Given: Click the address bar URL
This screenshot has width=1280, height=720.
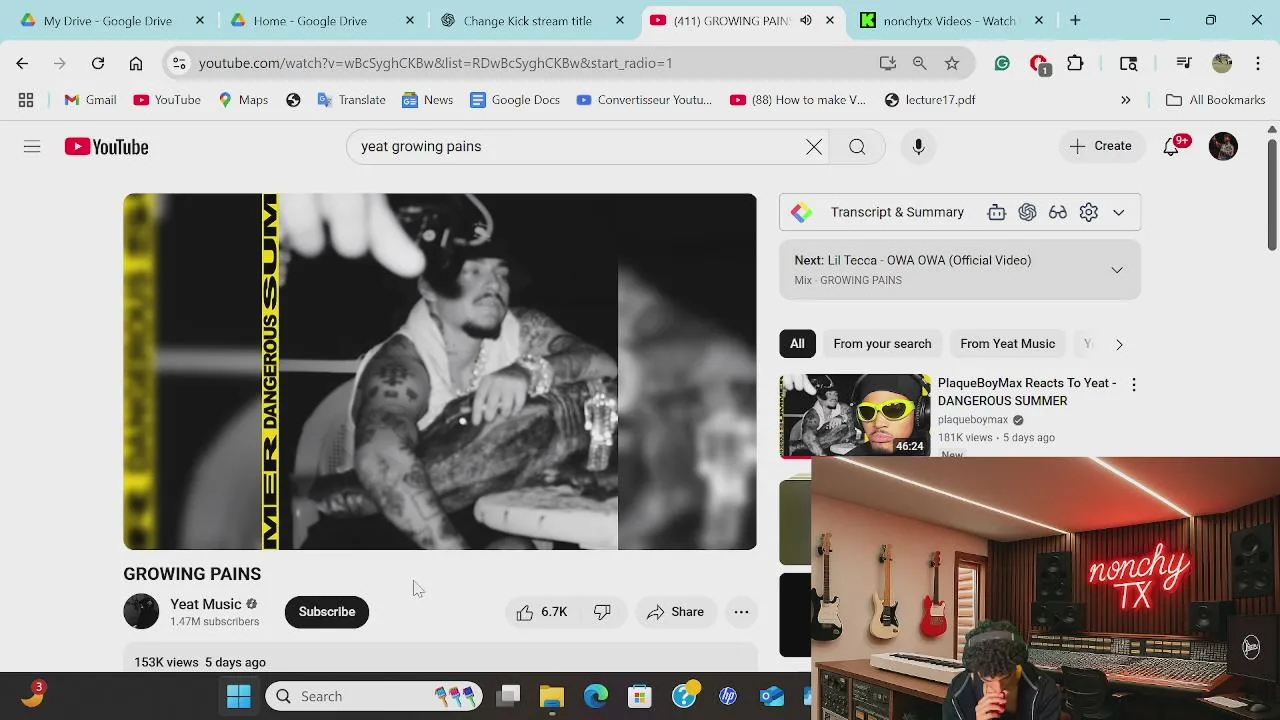Looking at the screenshot, I should [435, 63].
